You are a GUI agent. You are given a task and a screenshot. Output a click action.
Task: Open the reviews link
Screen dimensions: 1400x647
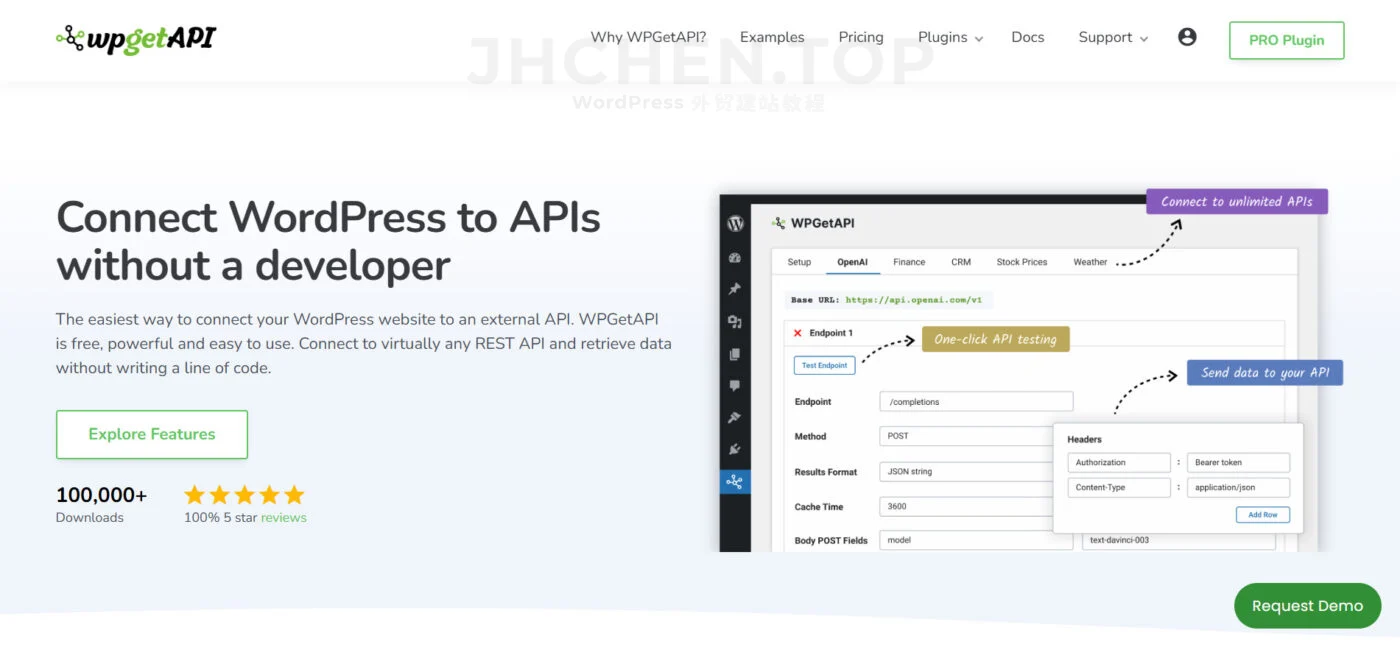coord(284,517)
